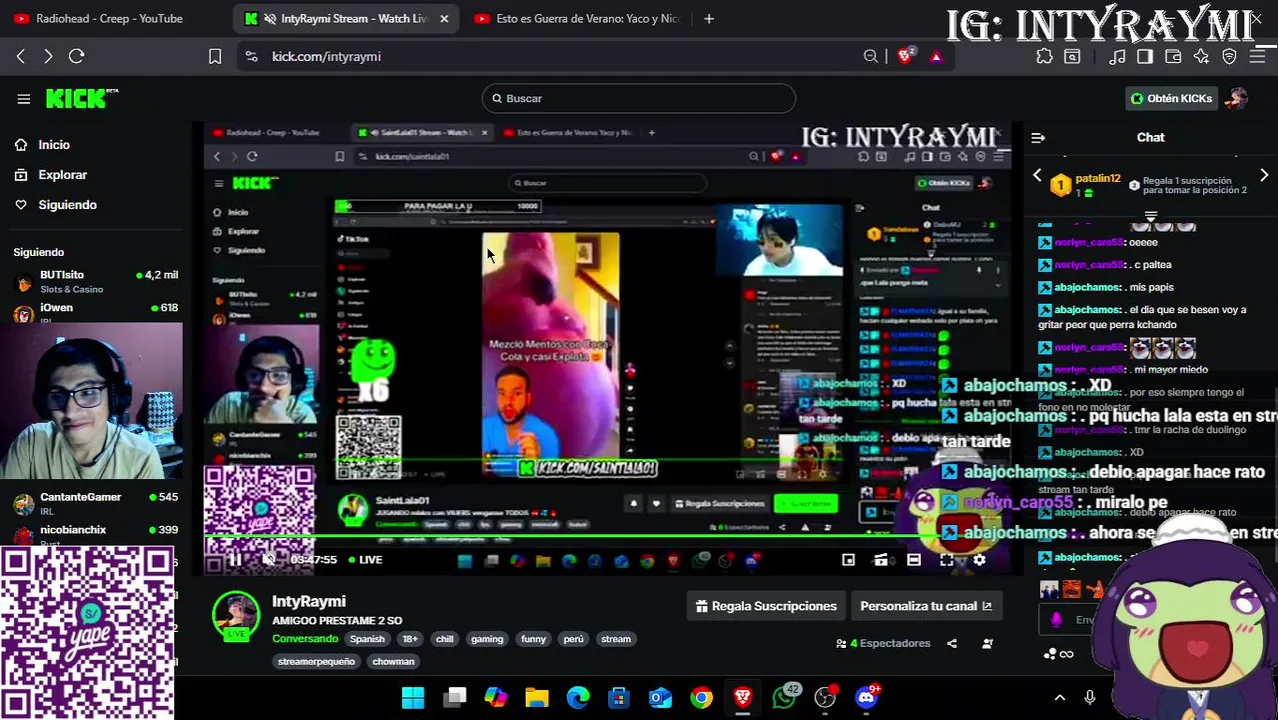Open BUTIsito channel in Siguiendo list

click(x=95, y=281)
